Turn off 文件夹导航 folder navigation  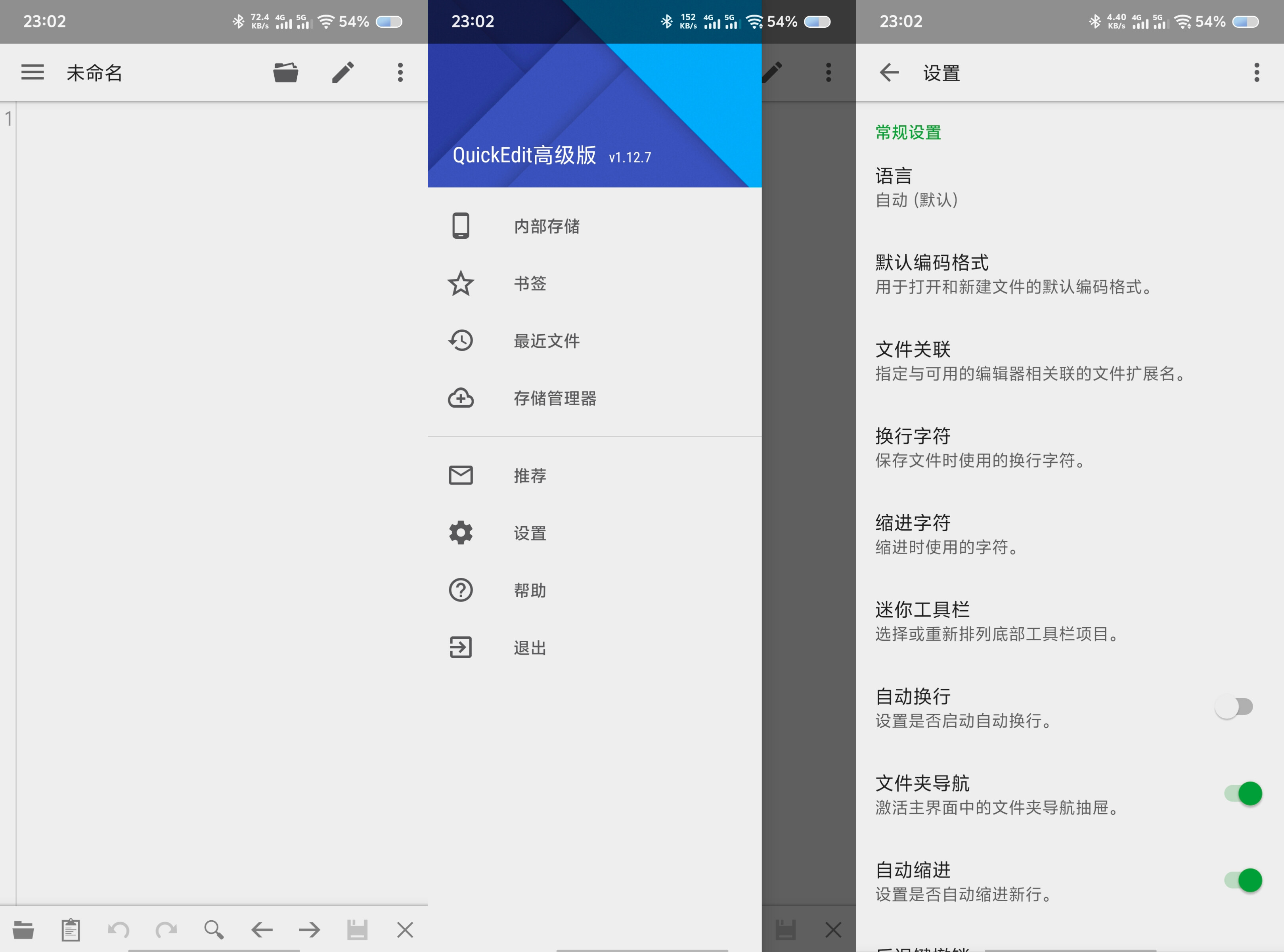coord(1242,793)
